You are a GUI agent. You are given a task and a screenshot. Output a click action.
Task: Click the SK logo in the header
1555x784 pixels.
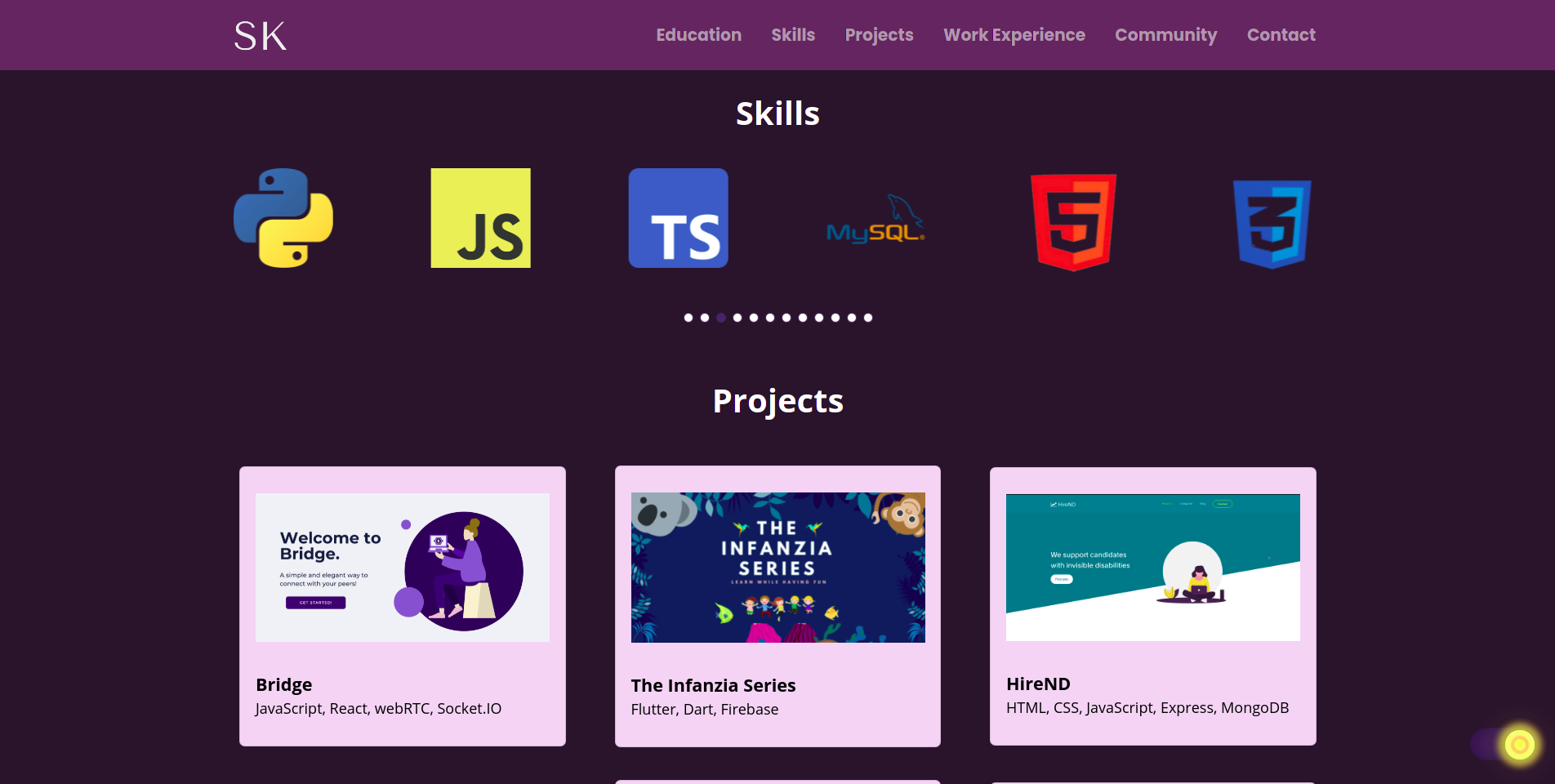[259, 34]
